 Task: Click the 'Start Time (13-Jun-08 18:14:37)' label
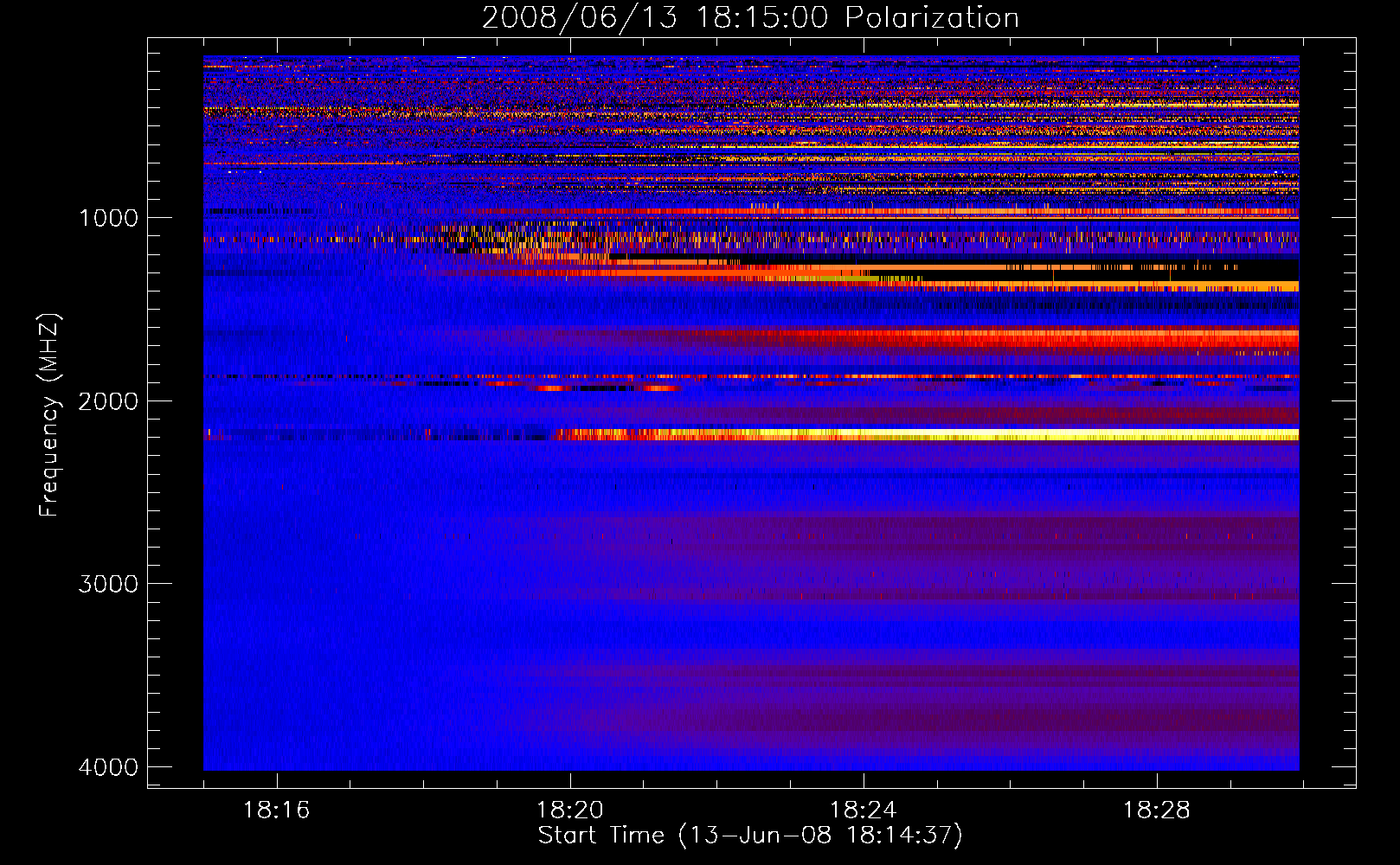pos(750,836)
